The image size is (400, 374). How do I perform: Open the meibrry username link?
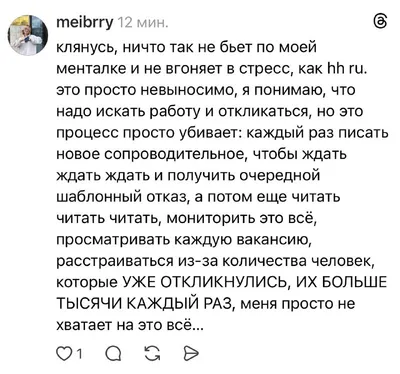coord(85,23)
